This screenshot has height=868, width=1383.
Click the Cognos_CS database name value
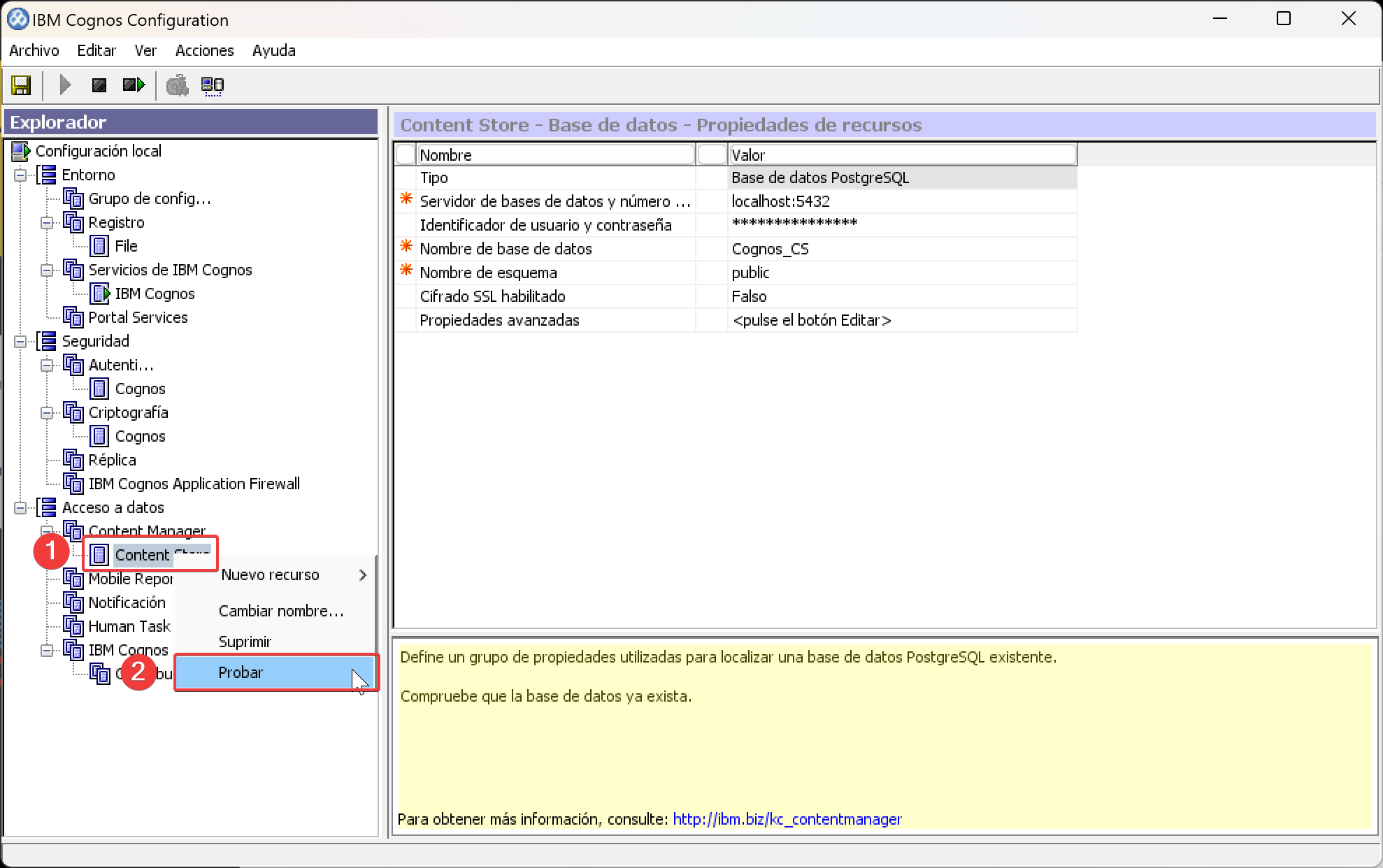(x=902, y=249)
